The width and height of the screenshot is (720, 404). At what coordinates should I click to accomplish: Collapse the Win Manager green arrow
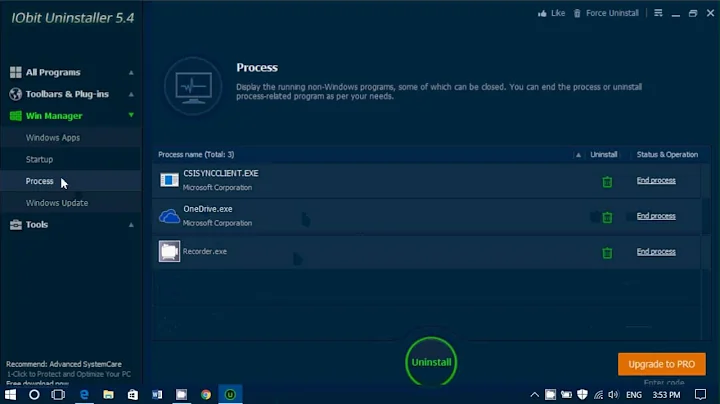[131, 115]
